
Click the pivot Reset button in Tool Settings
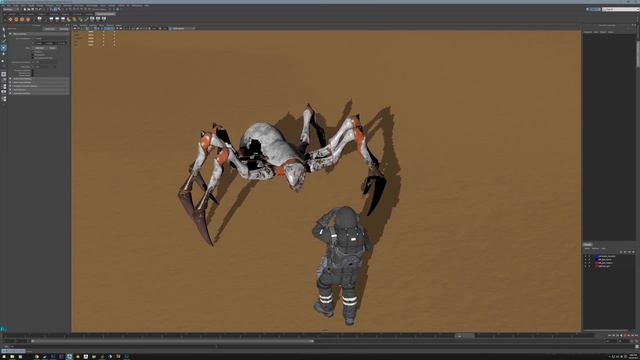(52, 48)
